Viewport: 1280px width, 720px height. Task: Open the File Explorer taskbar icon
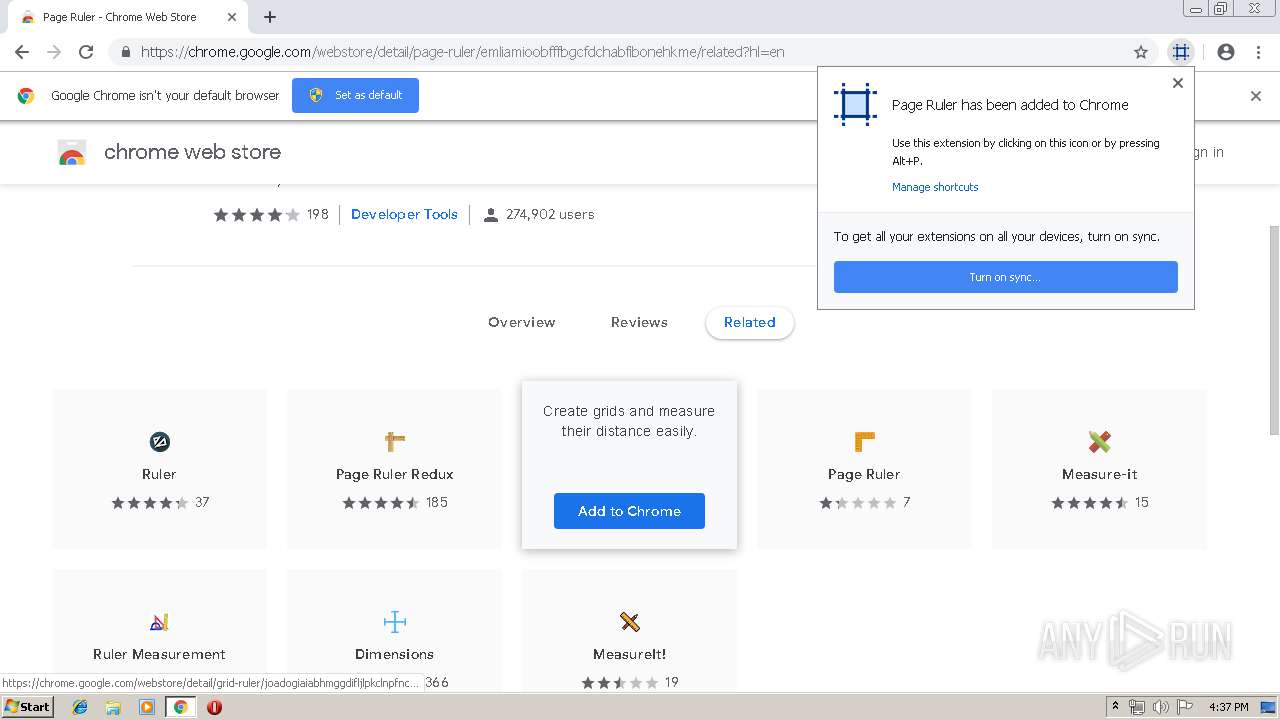[113, 707]
